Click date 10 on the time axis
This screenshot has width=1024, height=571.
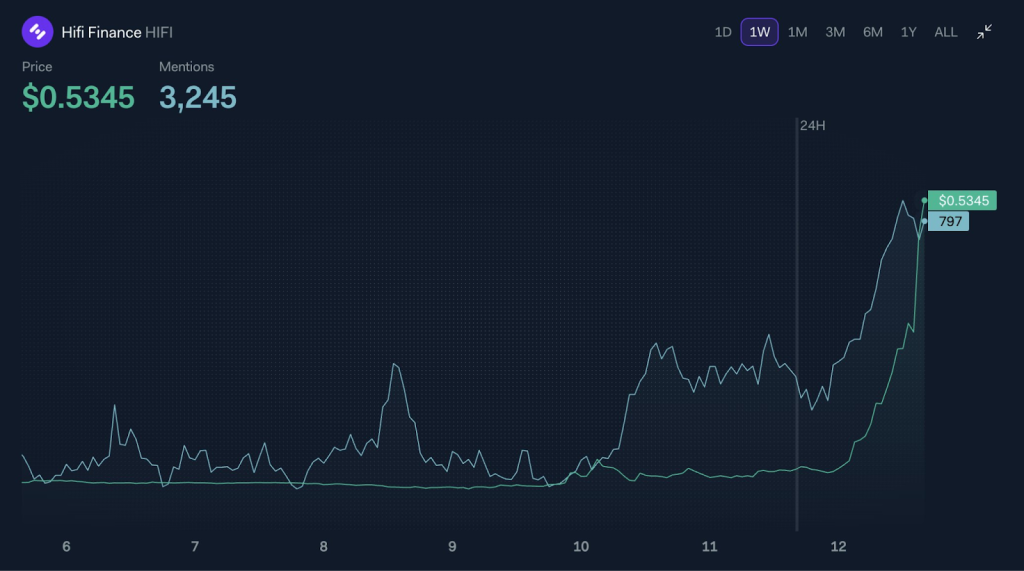click(581, 547)
